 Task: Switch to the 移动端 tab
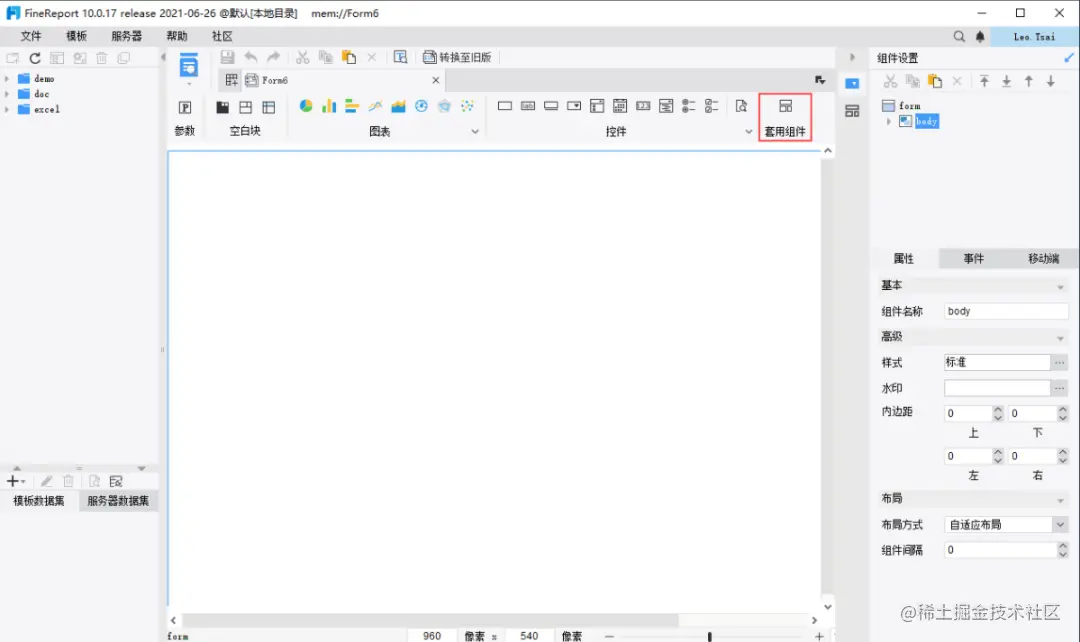coord(1043,258)
